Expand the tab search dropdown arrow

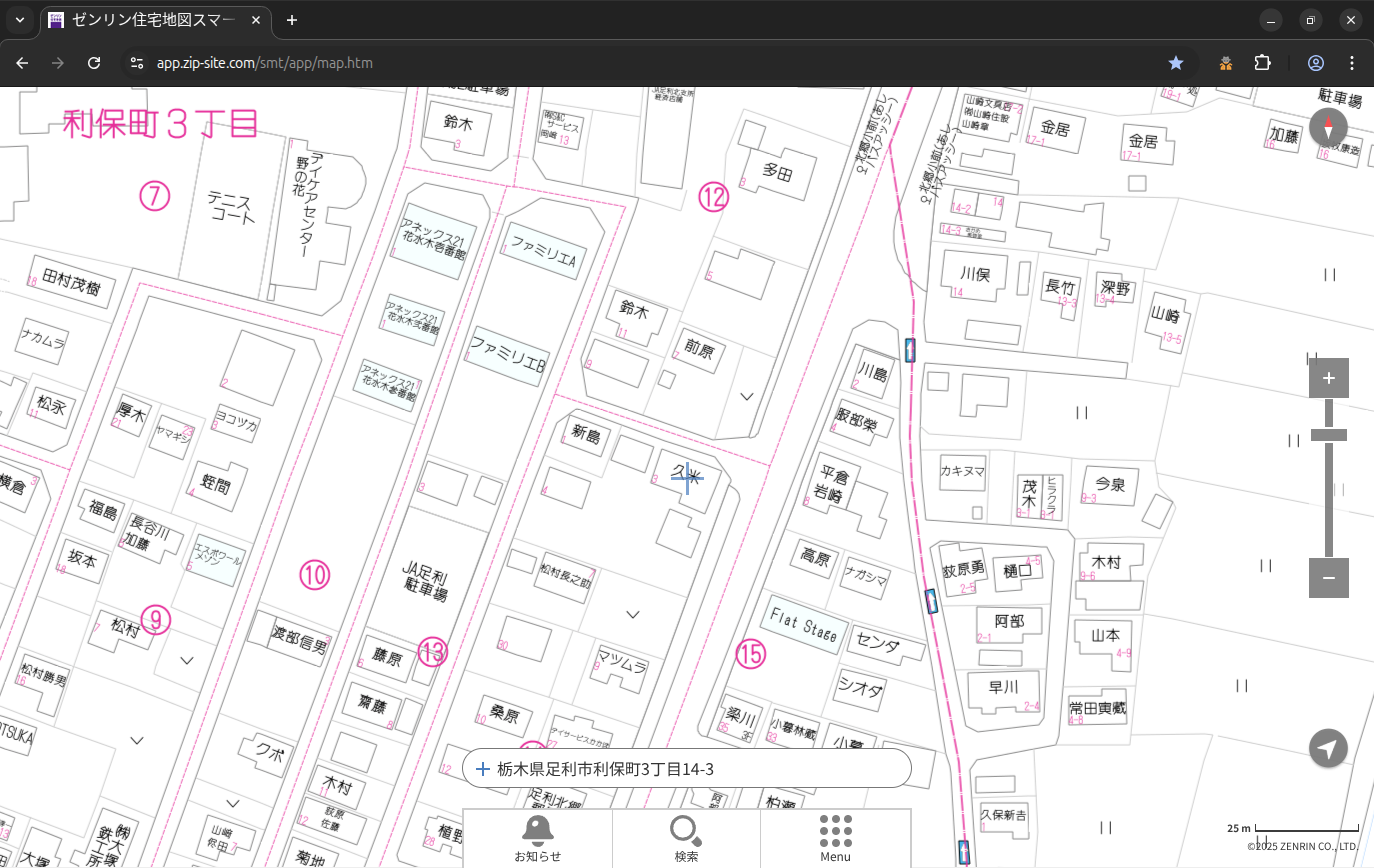tap(20, 20)
